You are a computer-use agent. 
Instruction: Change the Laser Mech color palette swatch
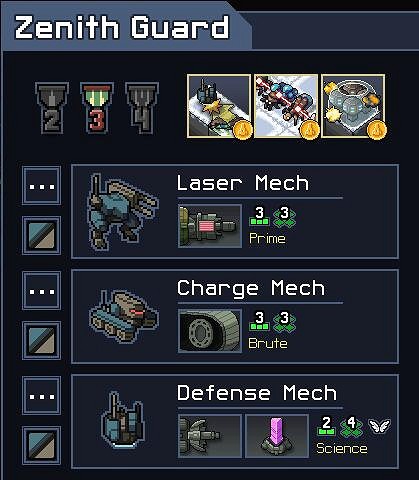(41, 235)
